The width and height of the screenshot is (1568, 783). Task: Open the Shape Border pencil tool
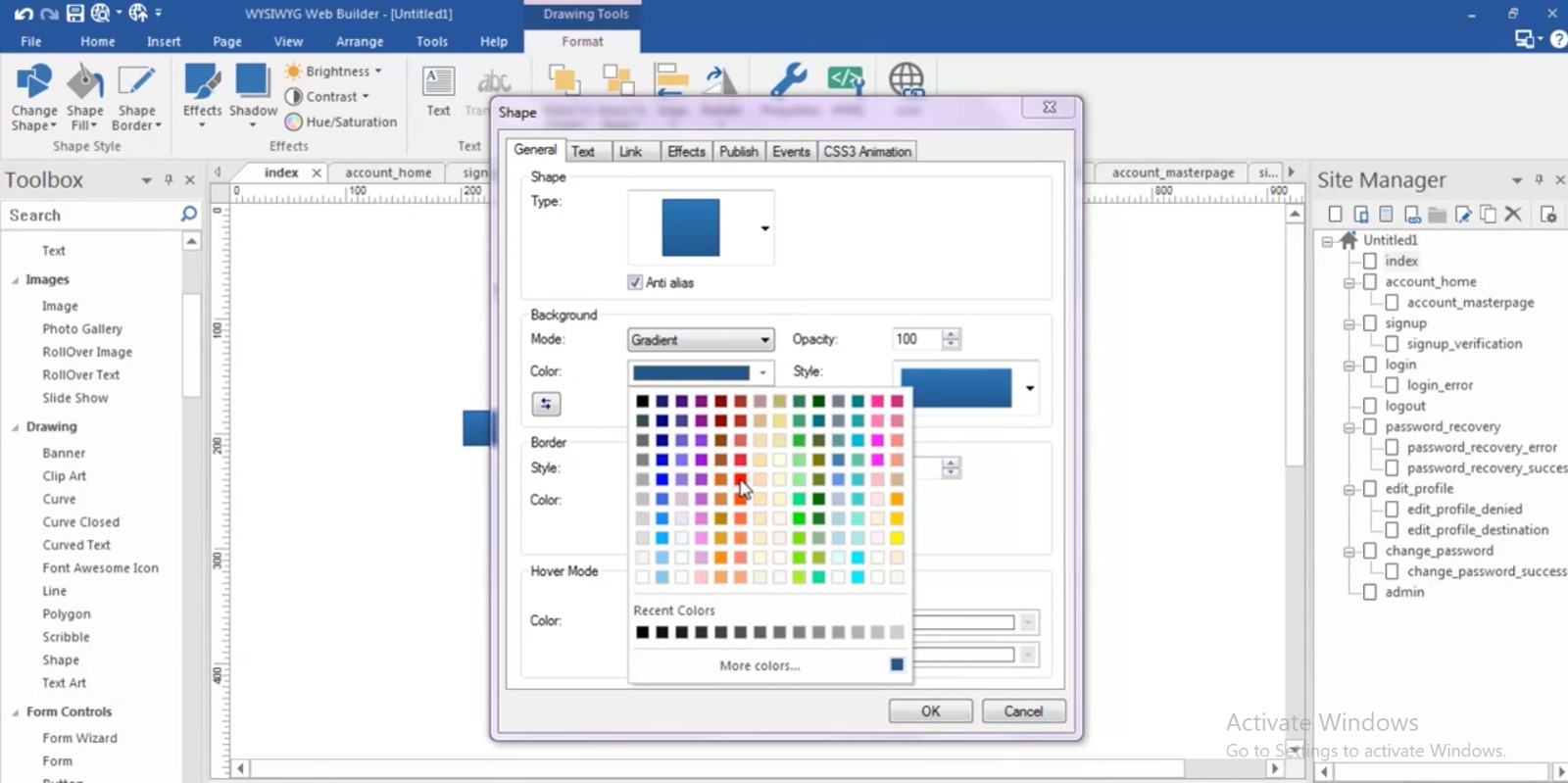pyautogui.click(x=136, y=97)
